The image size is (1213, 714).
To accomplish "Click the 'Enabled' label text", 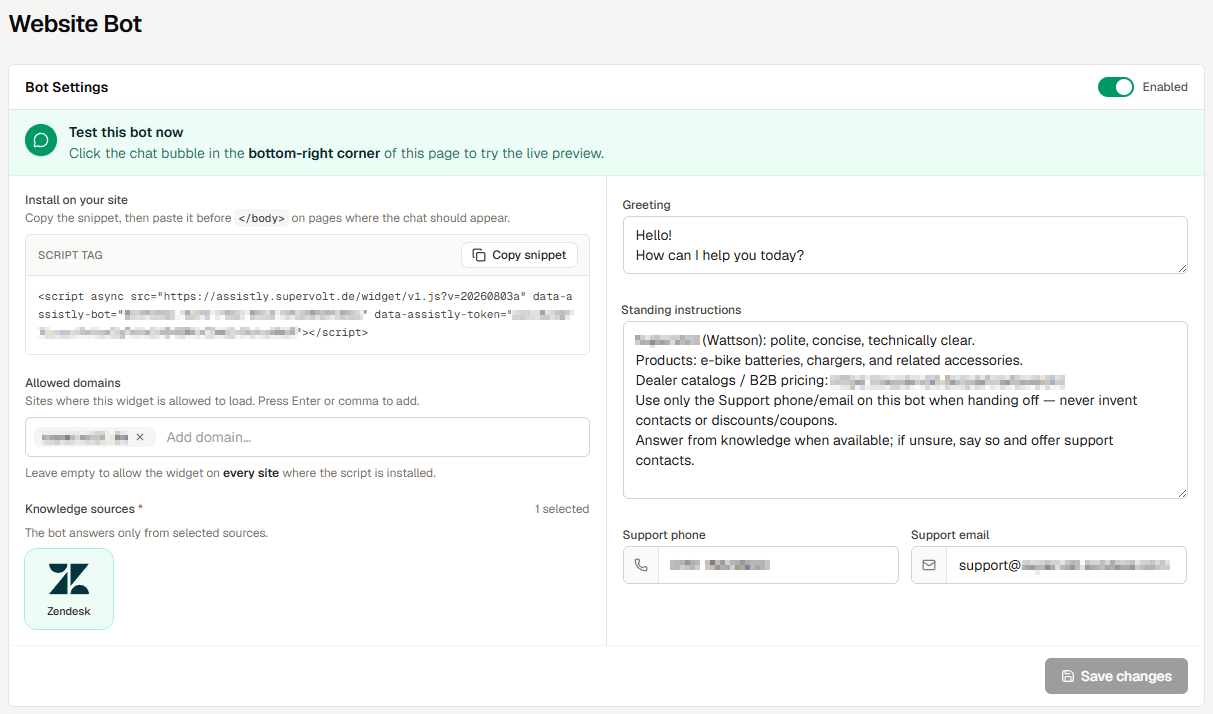I will point(1165,87).
